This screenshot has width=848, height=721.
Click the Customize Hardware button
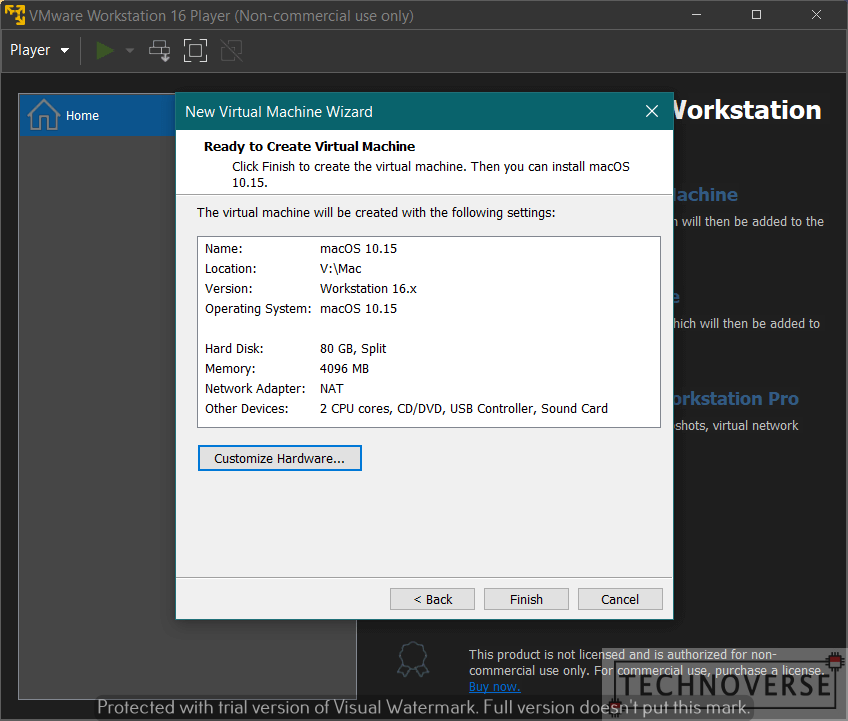pyautogui.click(x=279, y=458)
